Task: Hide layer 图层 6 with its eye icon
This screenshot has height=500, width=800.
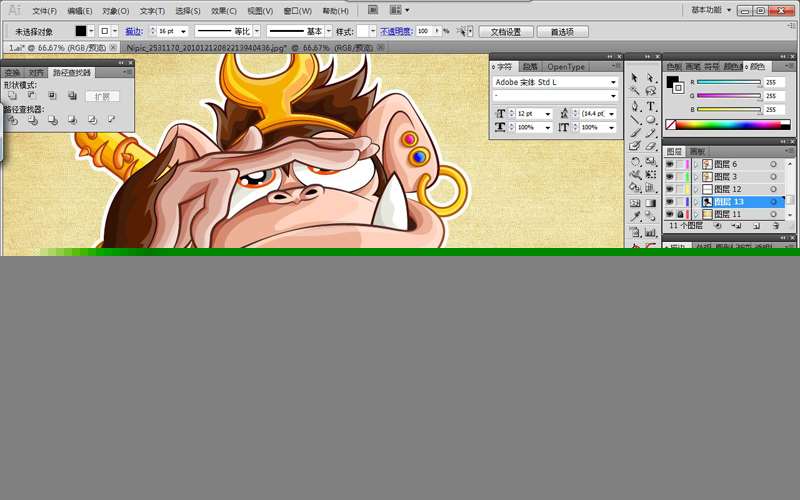Action: (x=669, y=164)
